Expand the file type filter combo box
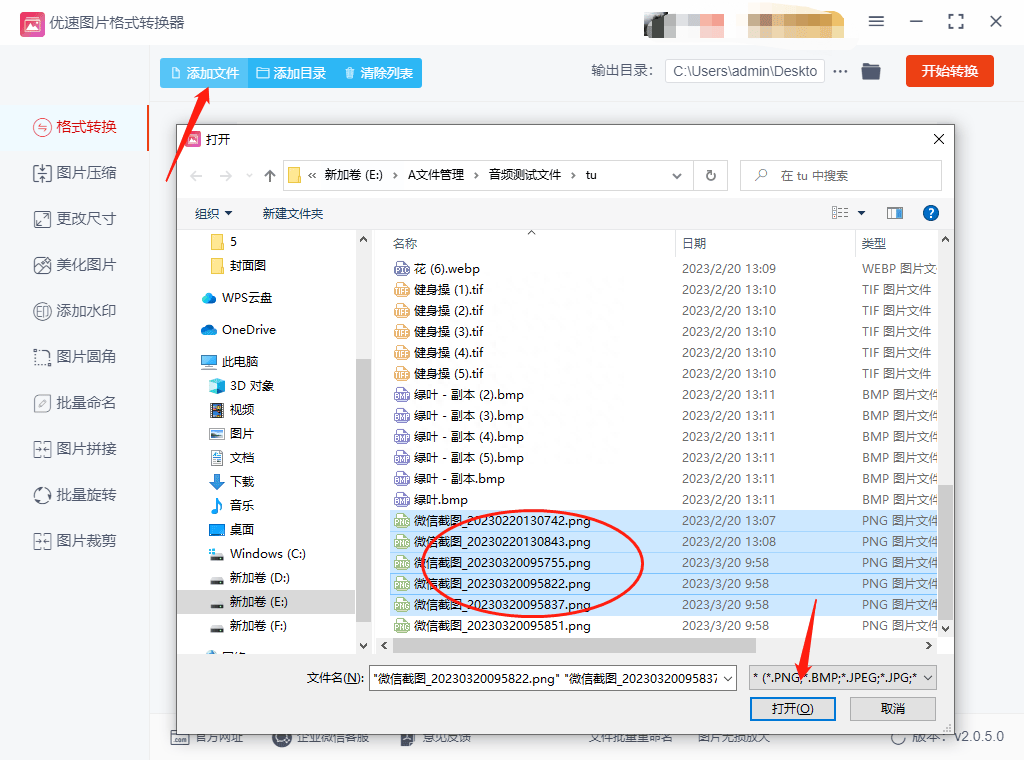The height and width of the screenshot is (760, 1024). [x=843, y=678]
